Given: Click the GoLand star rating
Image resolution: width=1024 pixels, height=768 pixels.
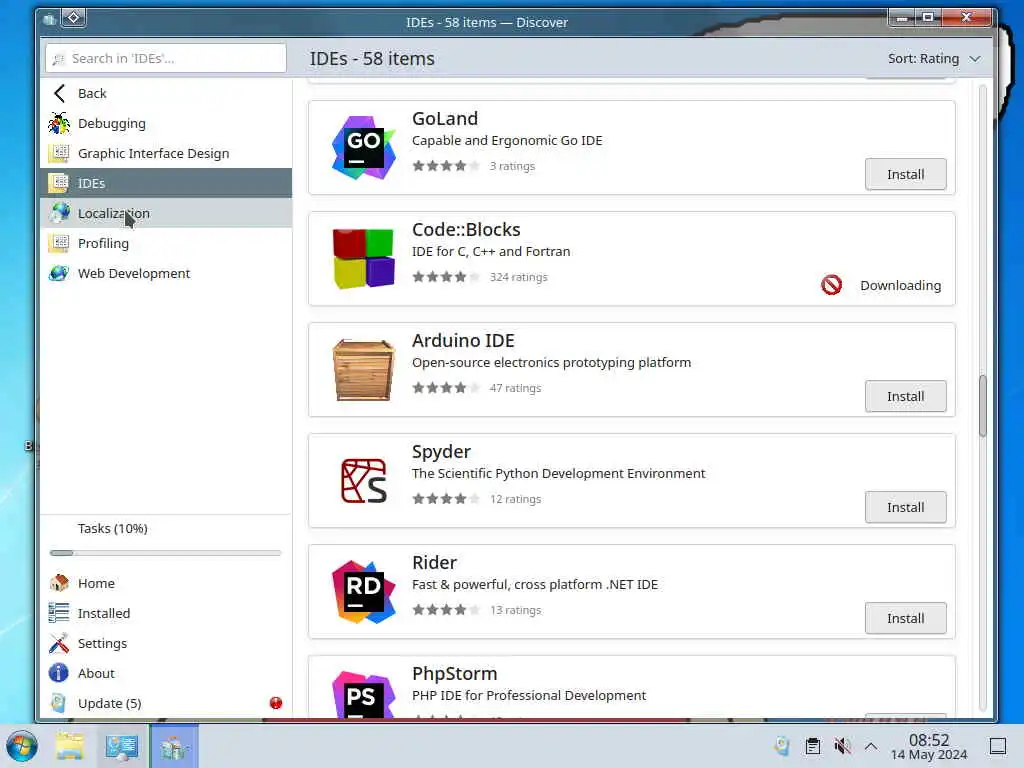Looking at the screenshot, I should (x=446, y=166).
